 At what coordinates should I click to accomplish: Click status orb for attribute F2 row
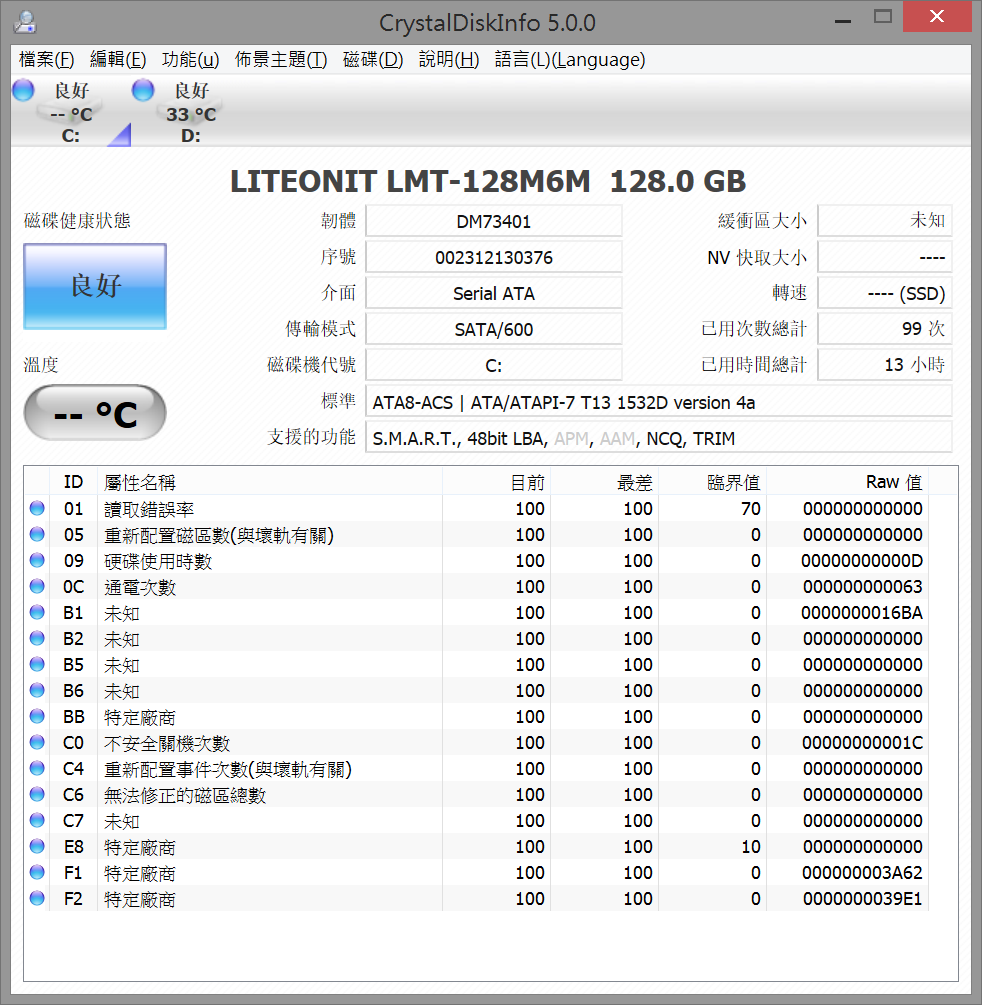click(37, 899)
